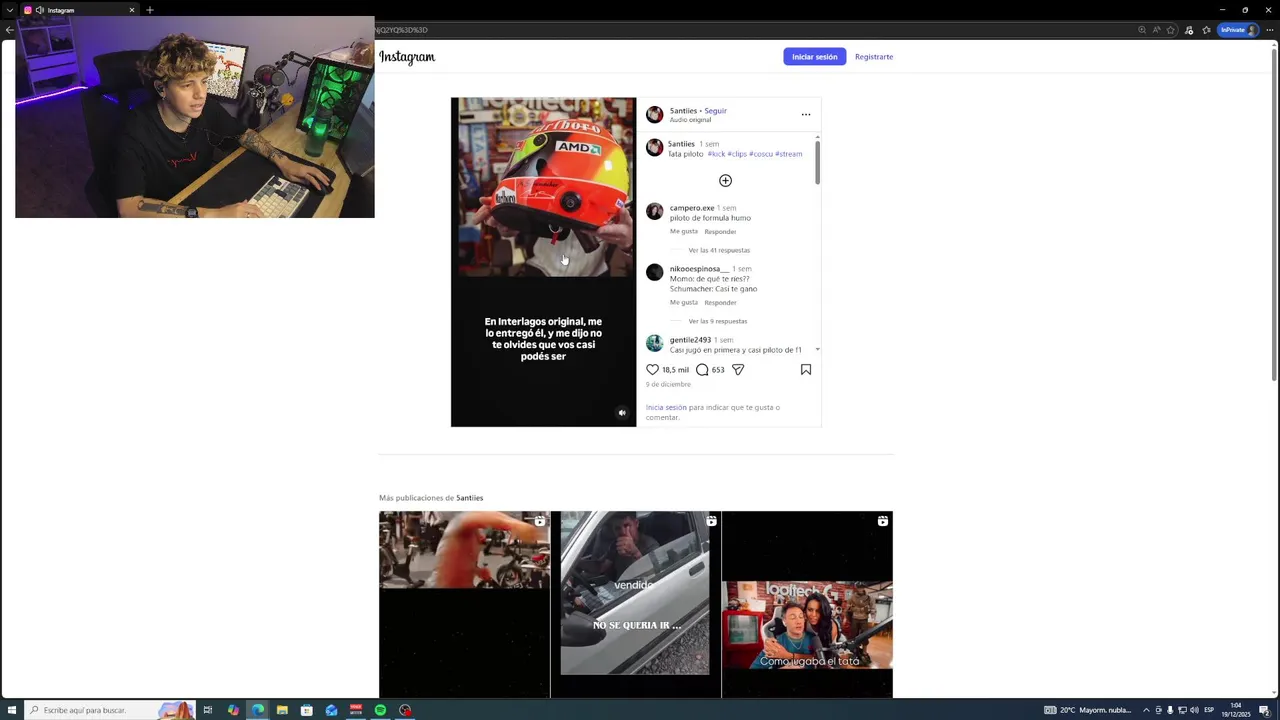Click the 18,5 mil likes count
The width and height of the screenshot is (1280, 720).
click(675, 370)
